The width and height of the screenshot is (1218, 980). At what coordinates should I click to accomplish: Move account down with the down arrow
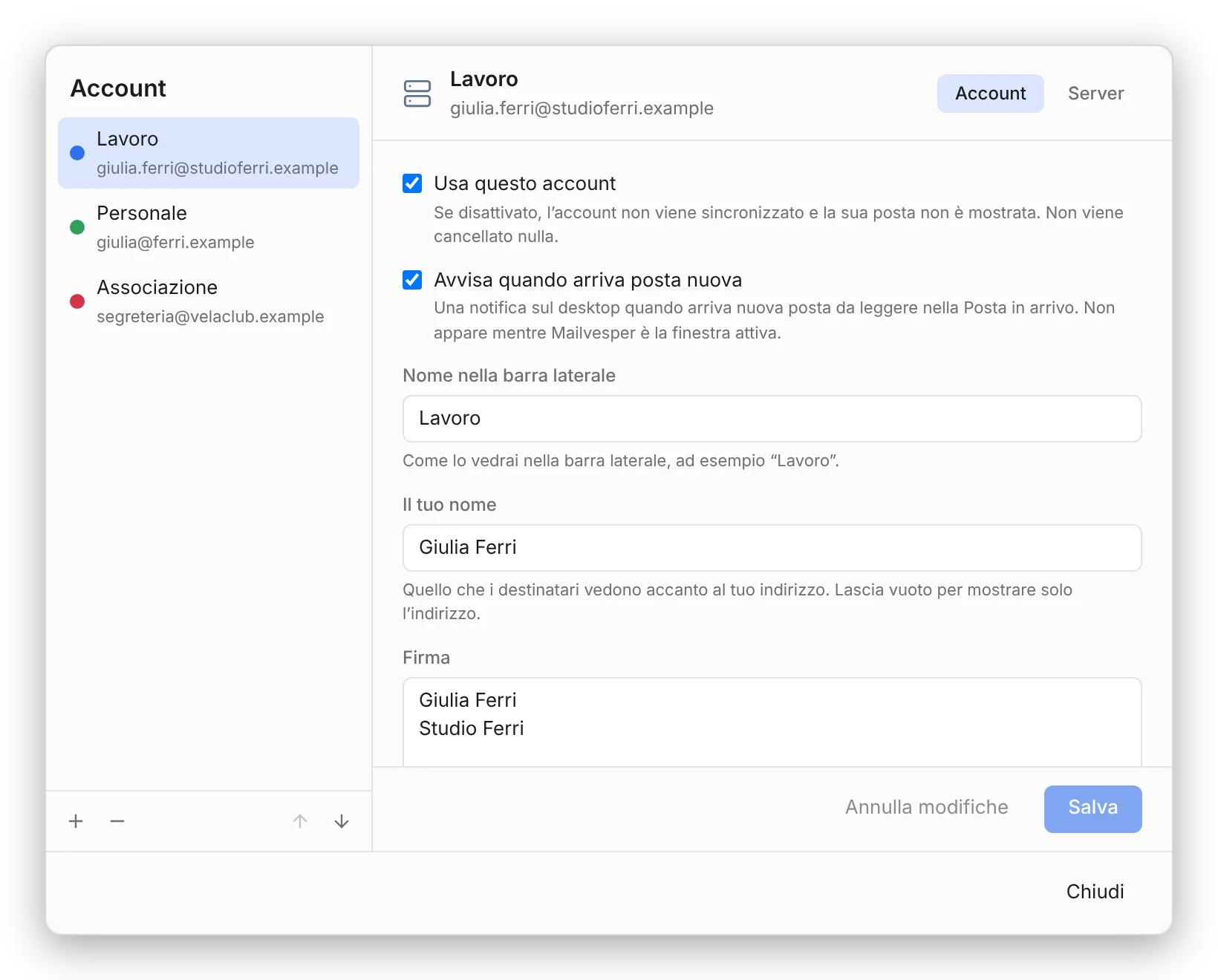pyautogui.click(x=342, y=821)
